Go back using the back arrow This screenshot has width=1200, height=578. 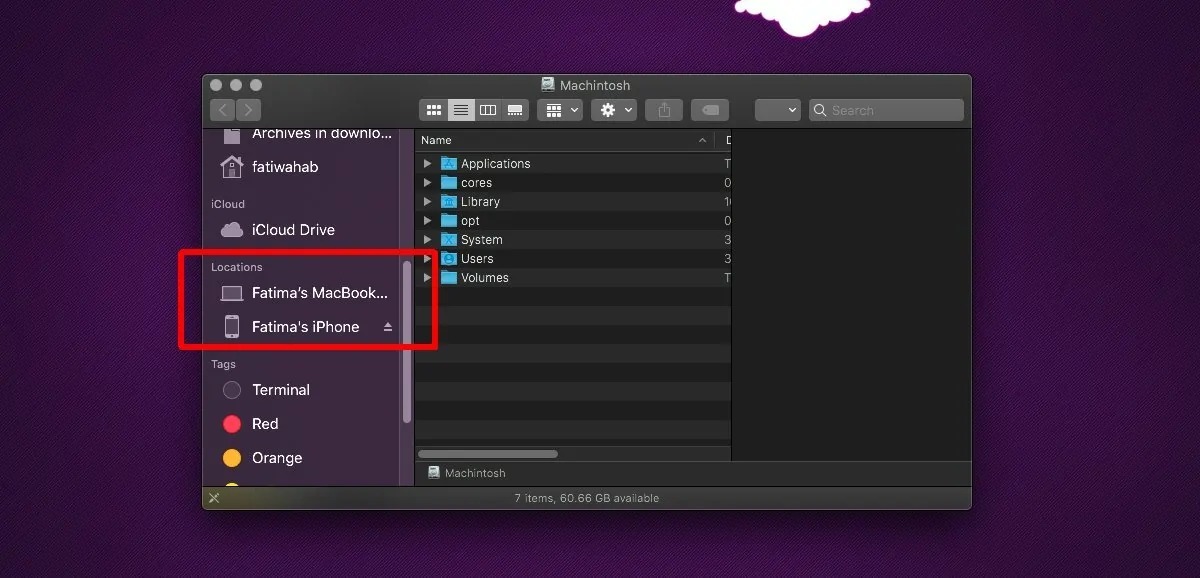click(223, 110)
